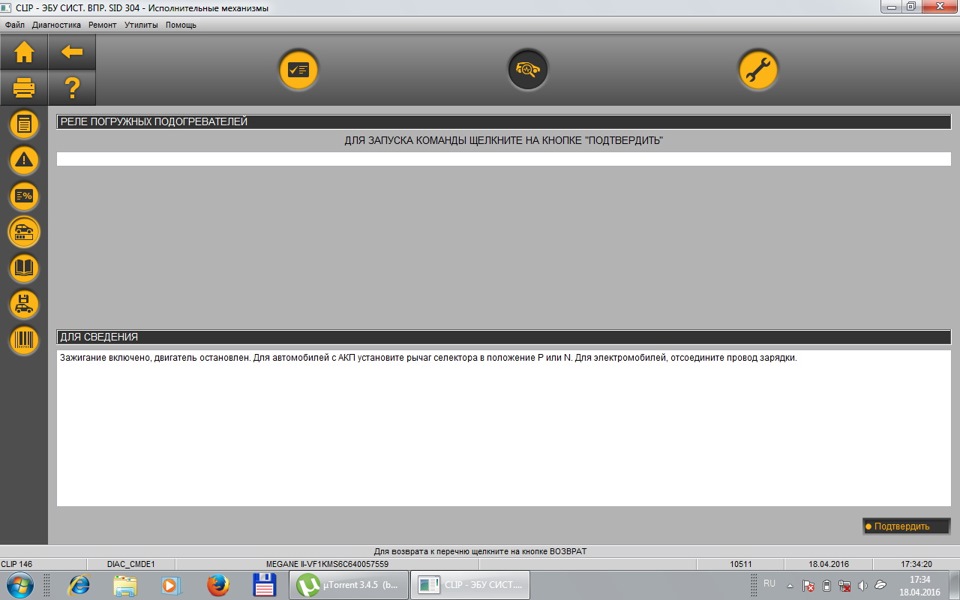Click the ВОЗВРАТ hint text in status bar
Viewport: 960px width, 600px height.
480,551
